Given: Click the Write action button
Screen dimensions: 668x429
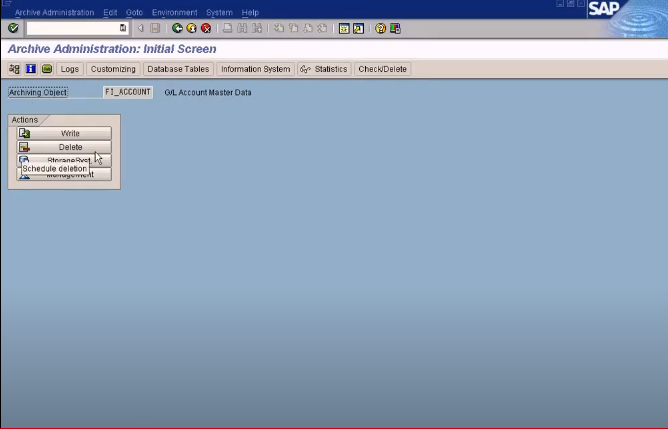Looking at the screenshot, I should point(64,133).
